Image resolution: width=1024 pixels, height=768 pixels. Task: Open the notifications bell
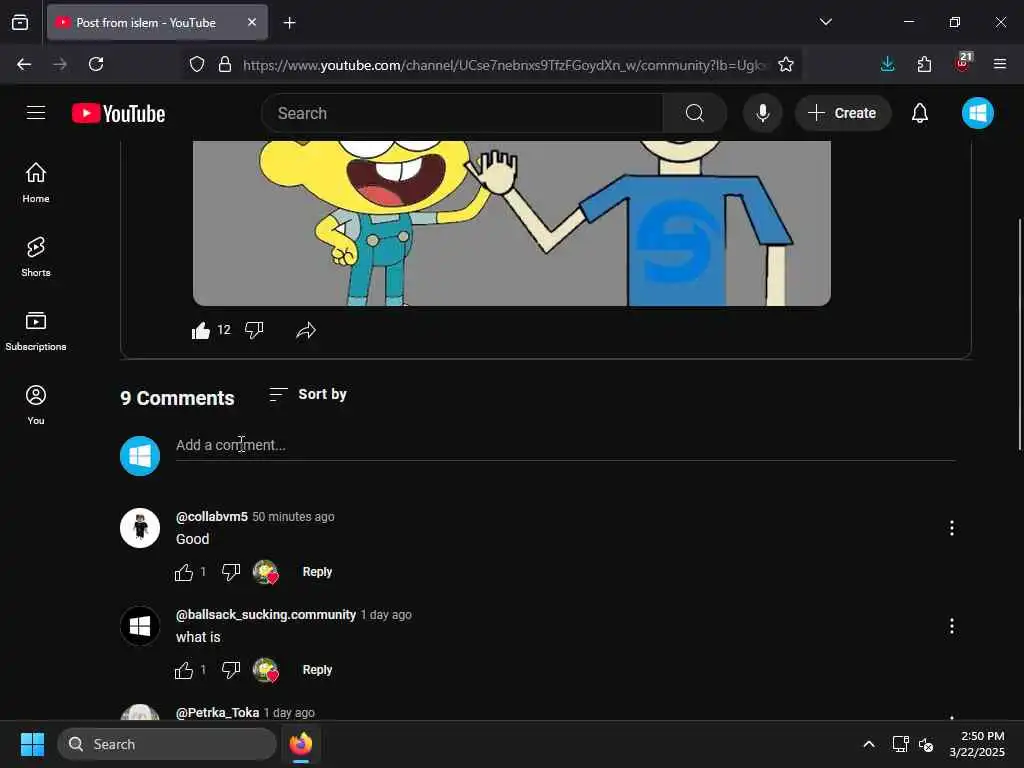920,113
